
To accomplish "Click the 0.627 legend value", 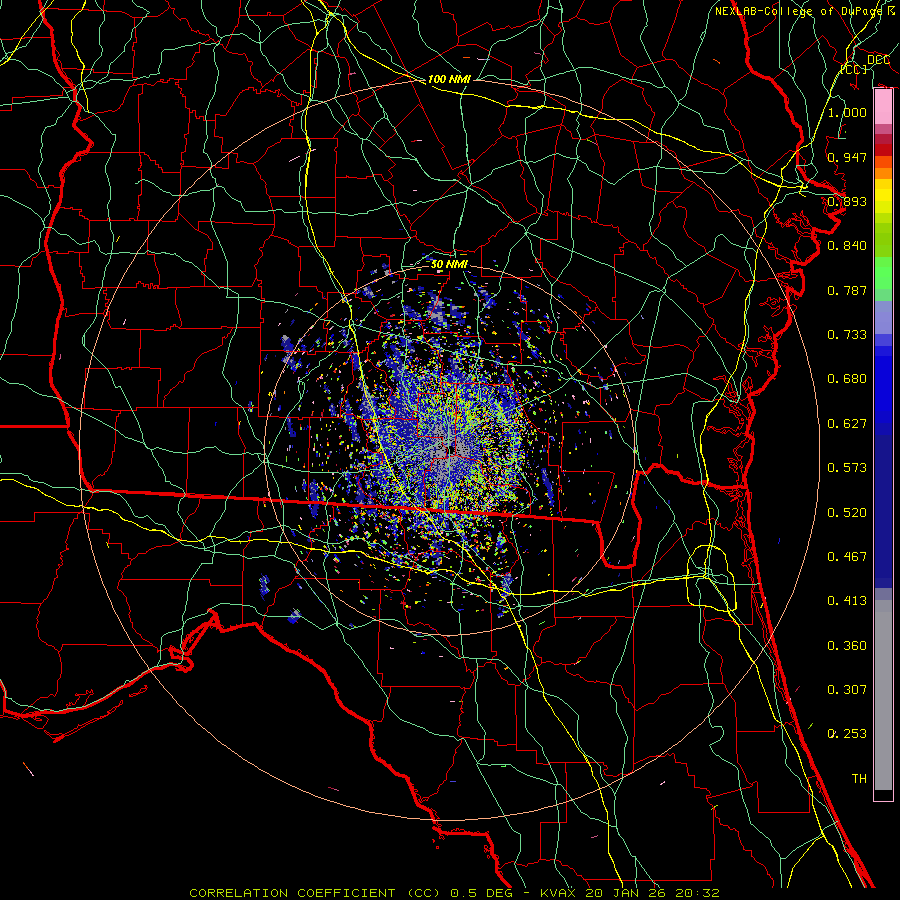I will (x=847, y=424).
